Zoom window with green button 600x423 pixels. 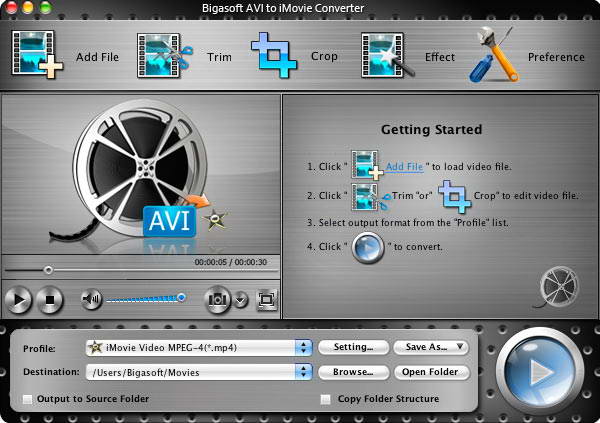pyautogui.click(x=46, y=7)
